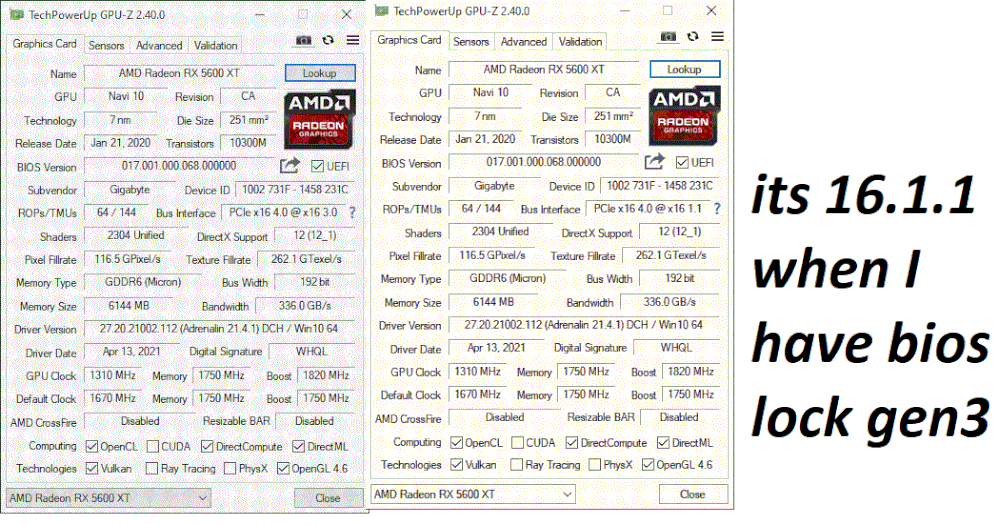Click PCIe x16 1.1 bus interface field
This screenshot has width=999, height=525.
click(647, 208)
